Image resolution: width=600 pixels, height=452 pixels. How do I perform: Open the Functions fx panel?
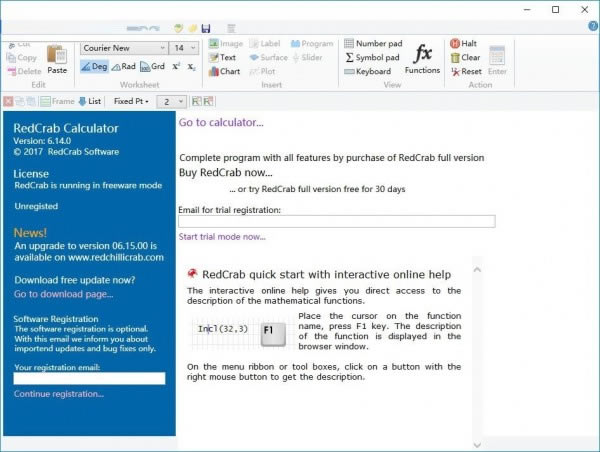tap(422, 58)
